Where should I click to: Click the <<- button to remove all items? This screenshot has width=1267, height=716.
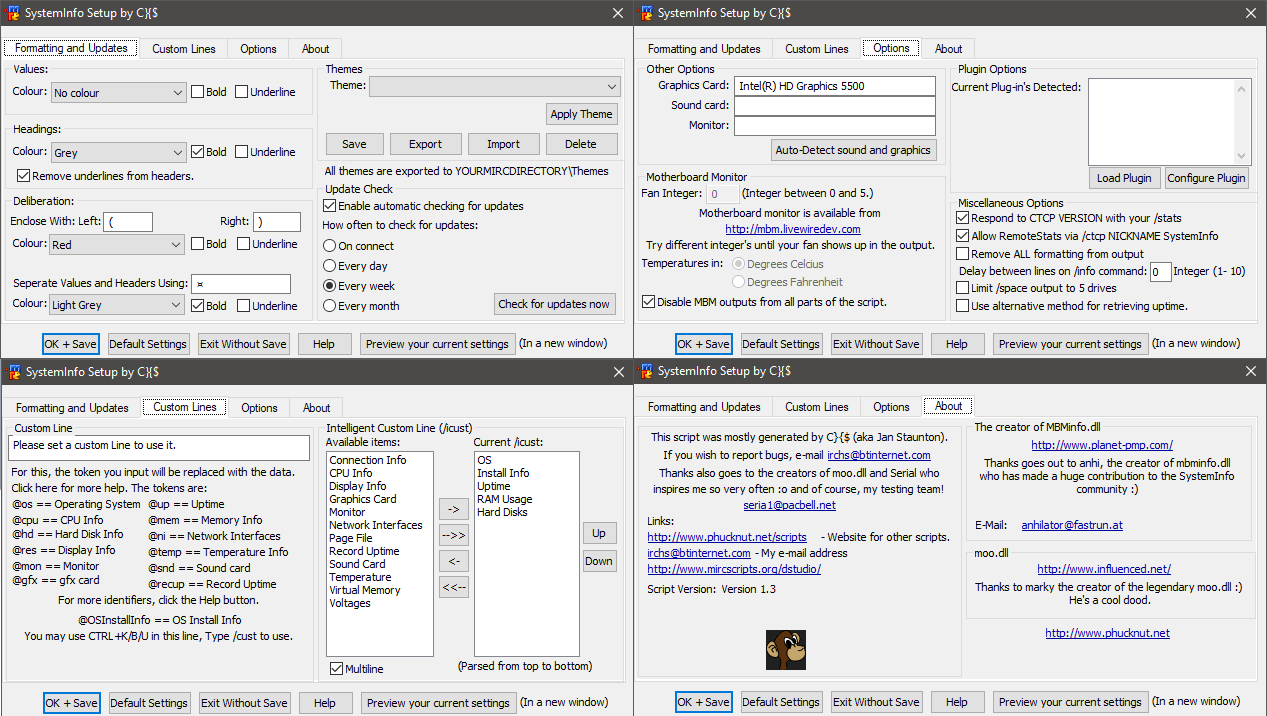tap(454, 586)
